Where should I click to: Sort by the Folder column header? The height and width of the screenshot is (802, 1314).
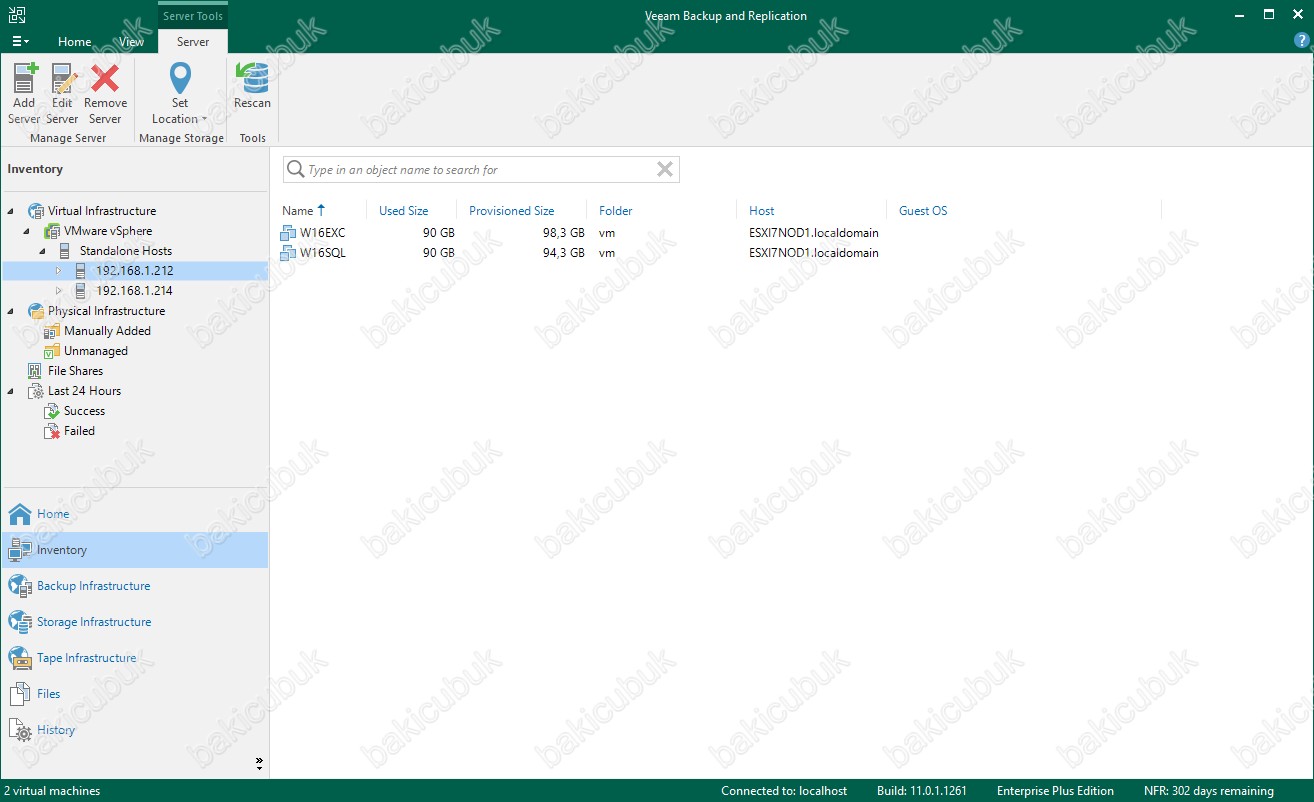[x=616, y=211]
